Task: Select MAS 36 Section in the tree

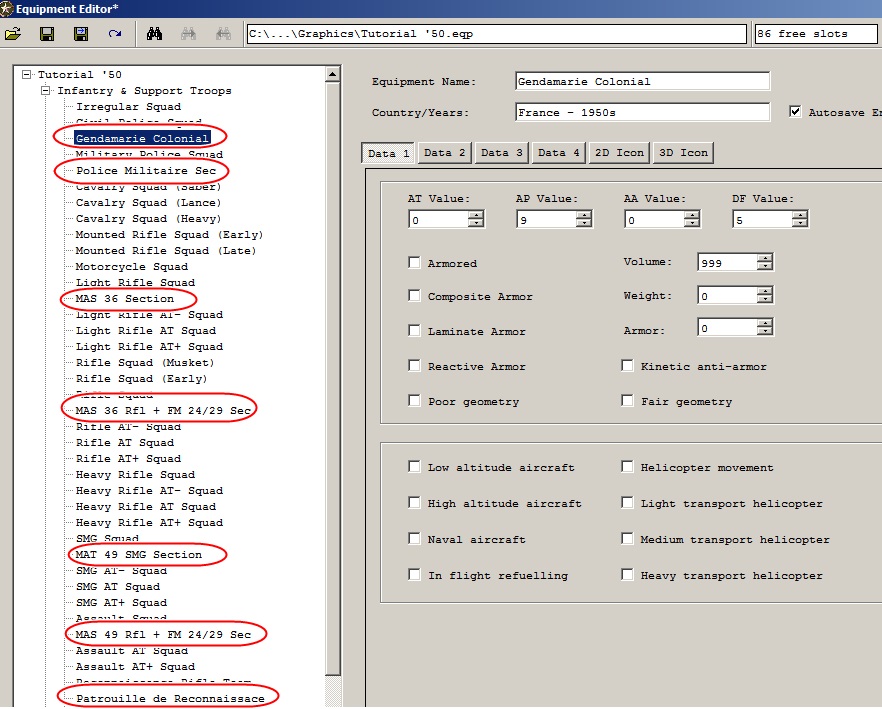Action: [124, 298]
